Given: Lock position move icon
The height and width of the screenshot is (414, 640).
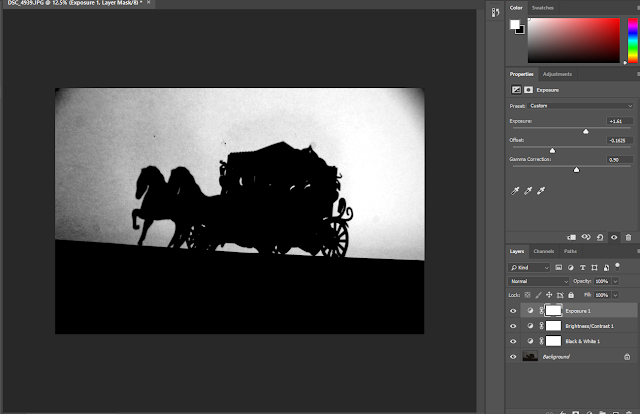Looking at the screenshot, I should (549, 295).
